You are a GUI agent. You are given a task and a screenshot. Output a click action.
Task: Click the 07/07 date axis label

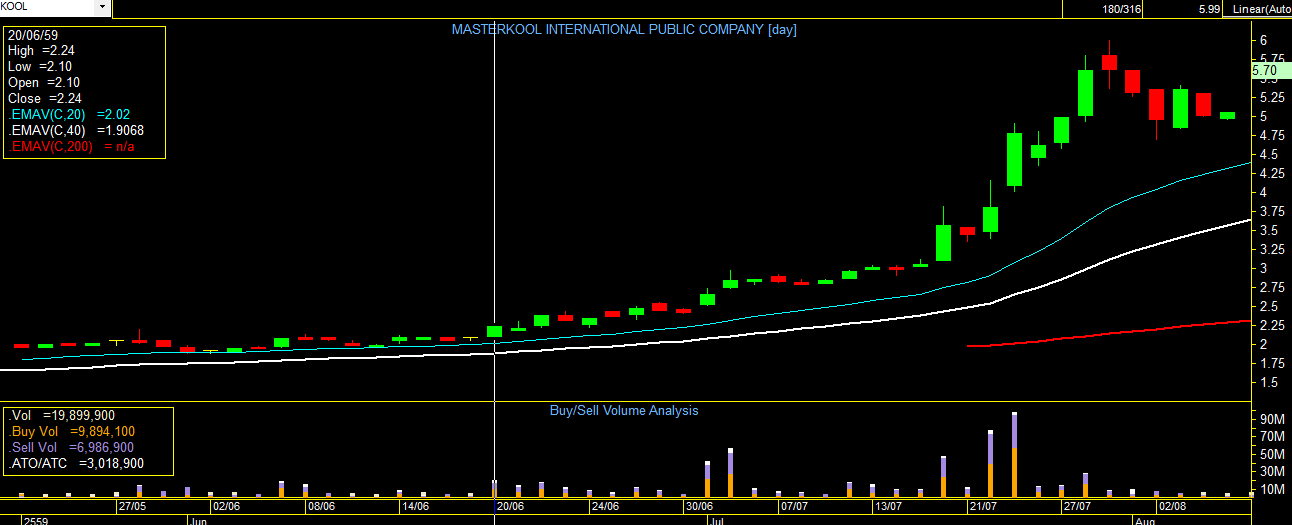click(793, 507)
